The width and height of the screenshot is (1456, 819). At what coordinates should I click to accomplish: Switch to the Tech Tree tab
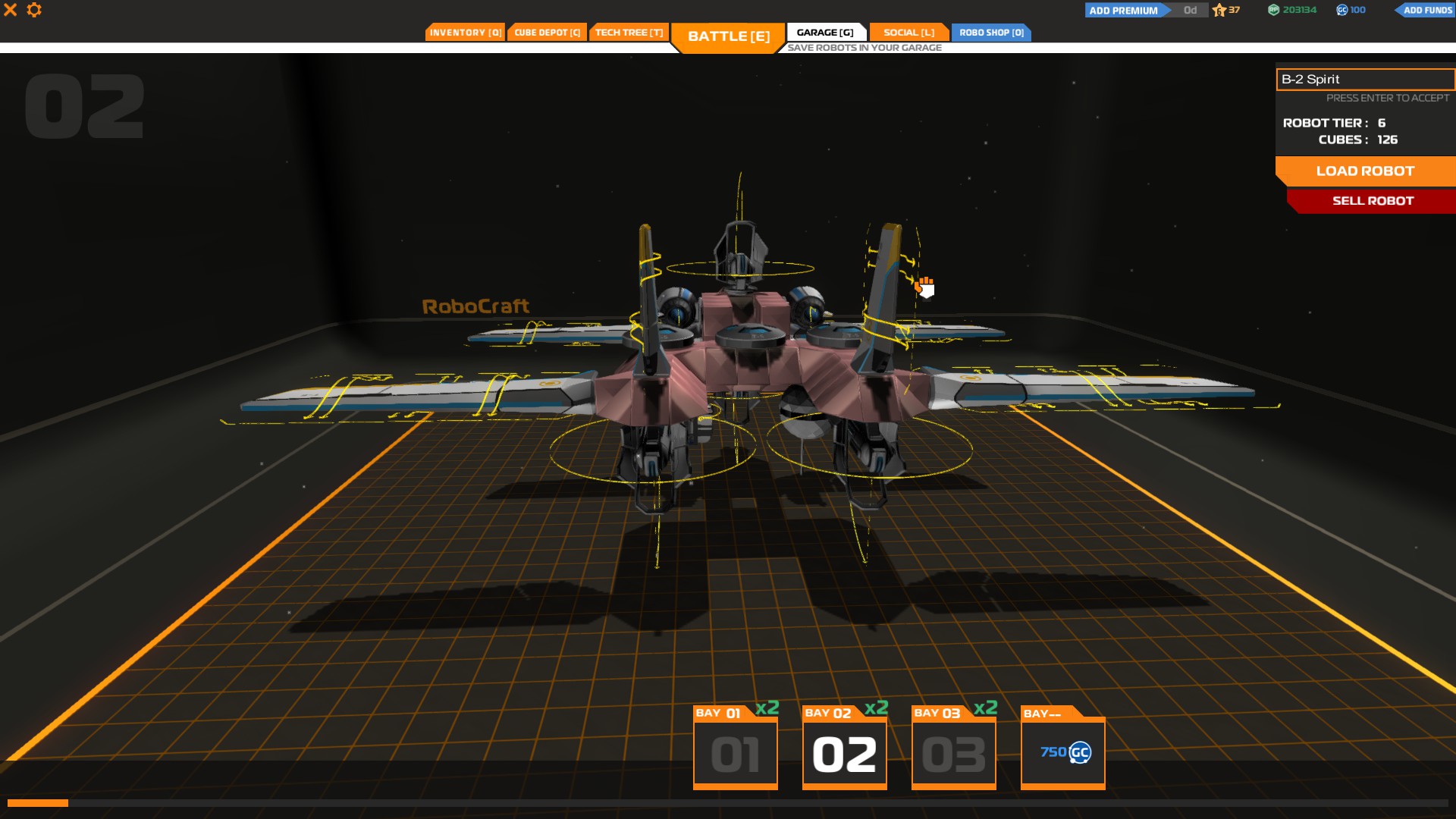[x=629, y=33]
